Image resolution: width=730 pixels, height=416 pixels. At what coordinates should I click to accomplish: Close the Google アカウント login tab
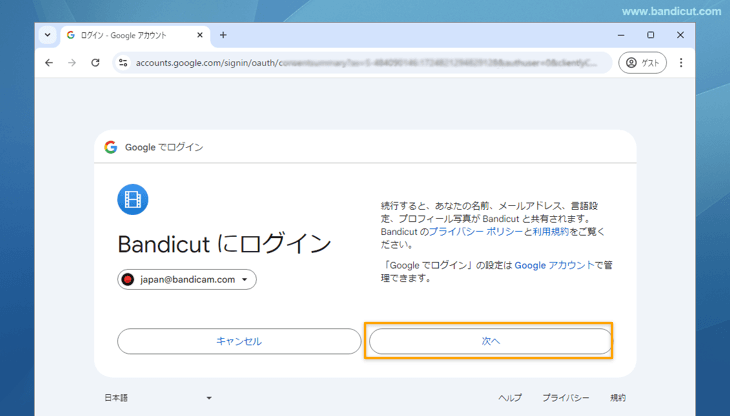tap(200, 35)
